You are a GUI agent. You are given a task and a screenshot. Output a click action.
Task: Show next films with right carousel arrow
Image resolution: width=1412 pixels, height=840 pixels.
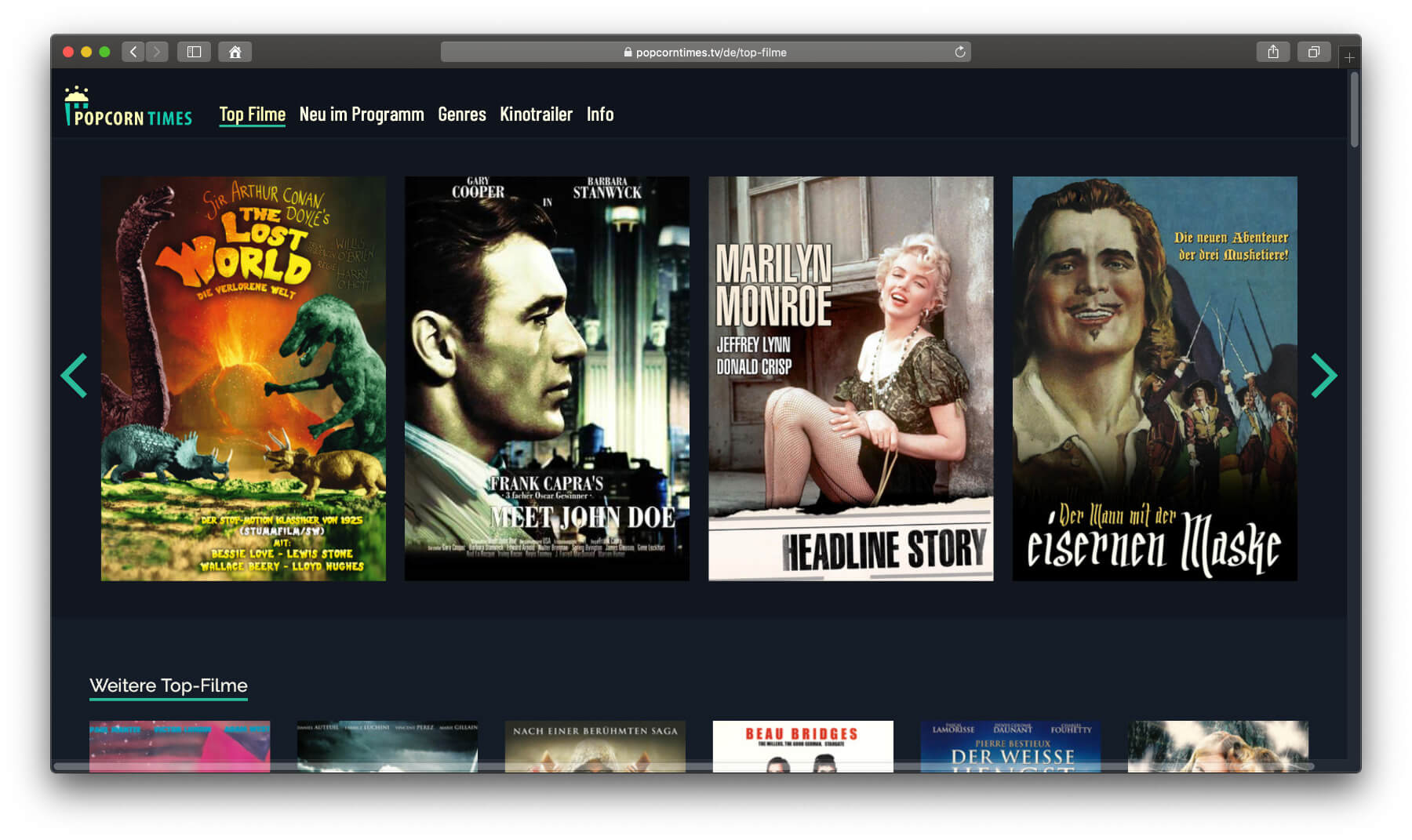pos(1324,376)
